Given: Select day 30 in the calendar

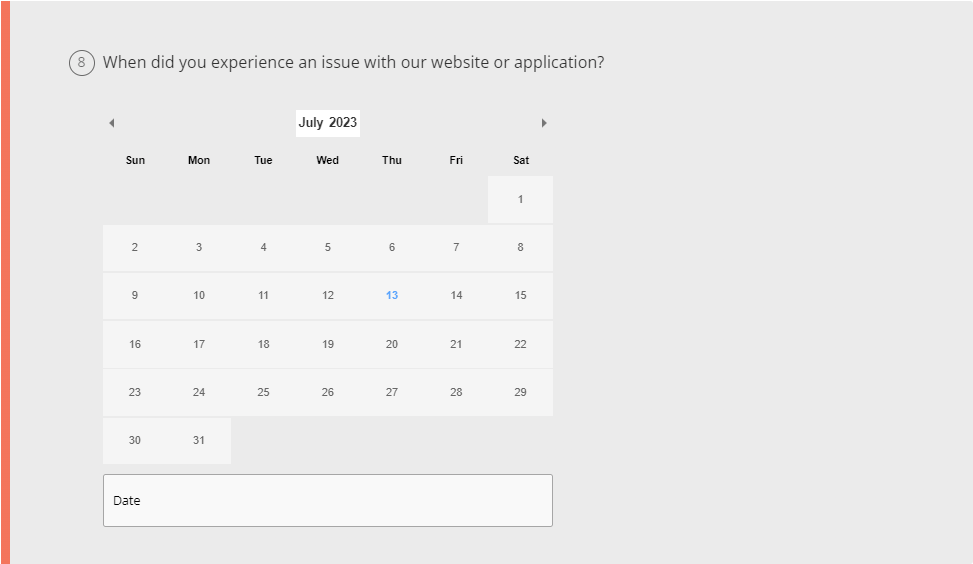Looking at the screenshot, I should click(135, 441).
